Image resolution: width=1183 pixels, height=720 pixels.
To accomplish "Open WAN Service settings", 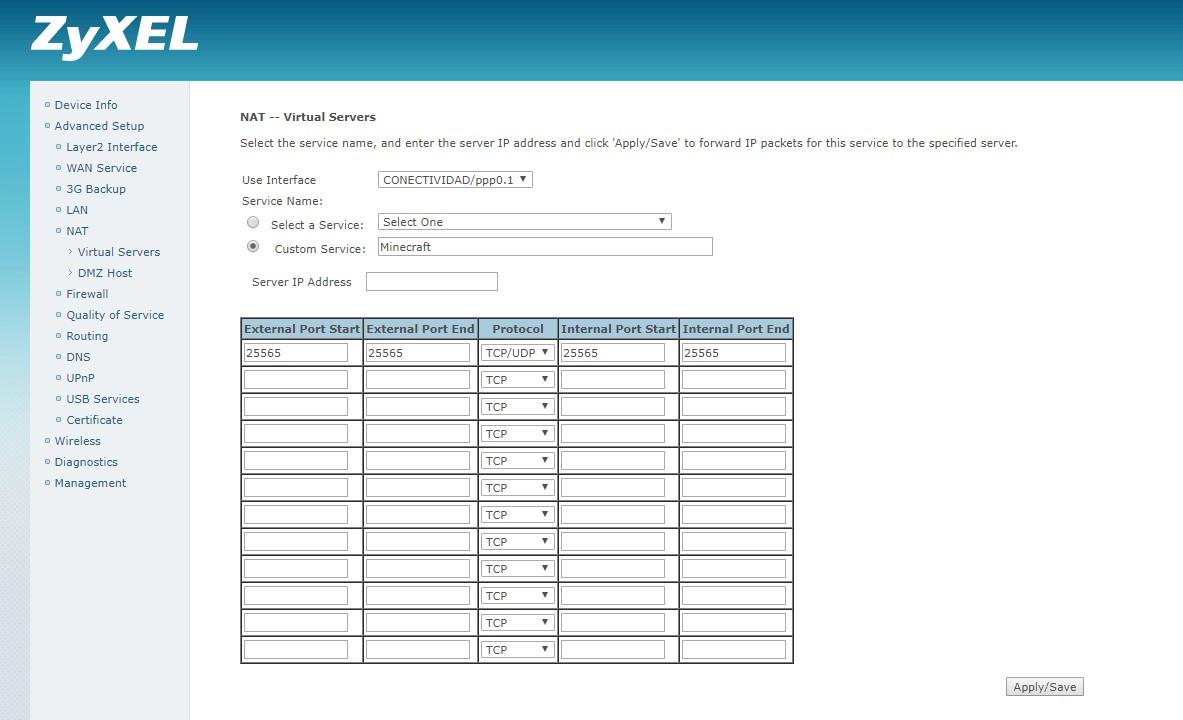I will [101, 168].
